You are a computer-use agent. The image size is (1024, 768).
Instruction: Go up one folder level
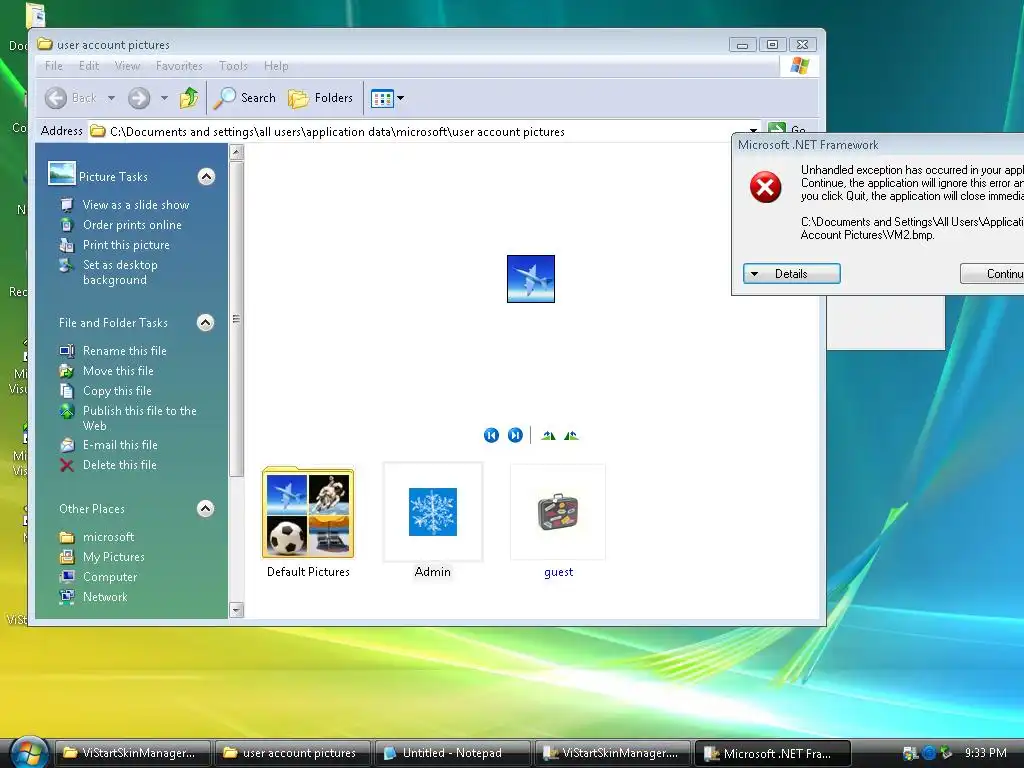(189, 98)
